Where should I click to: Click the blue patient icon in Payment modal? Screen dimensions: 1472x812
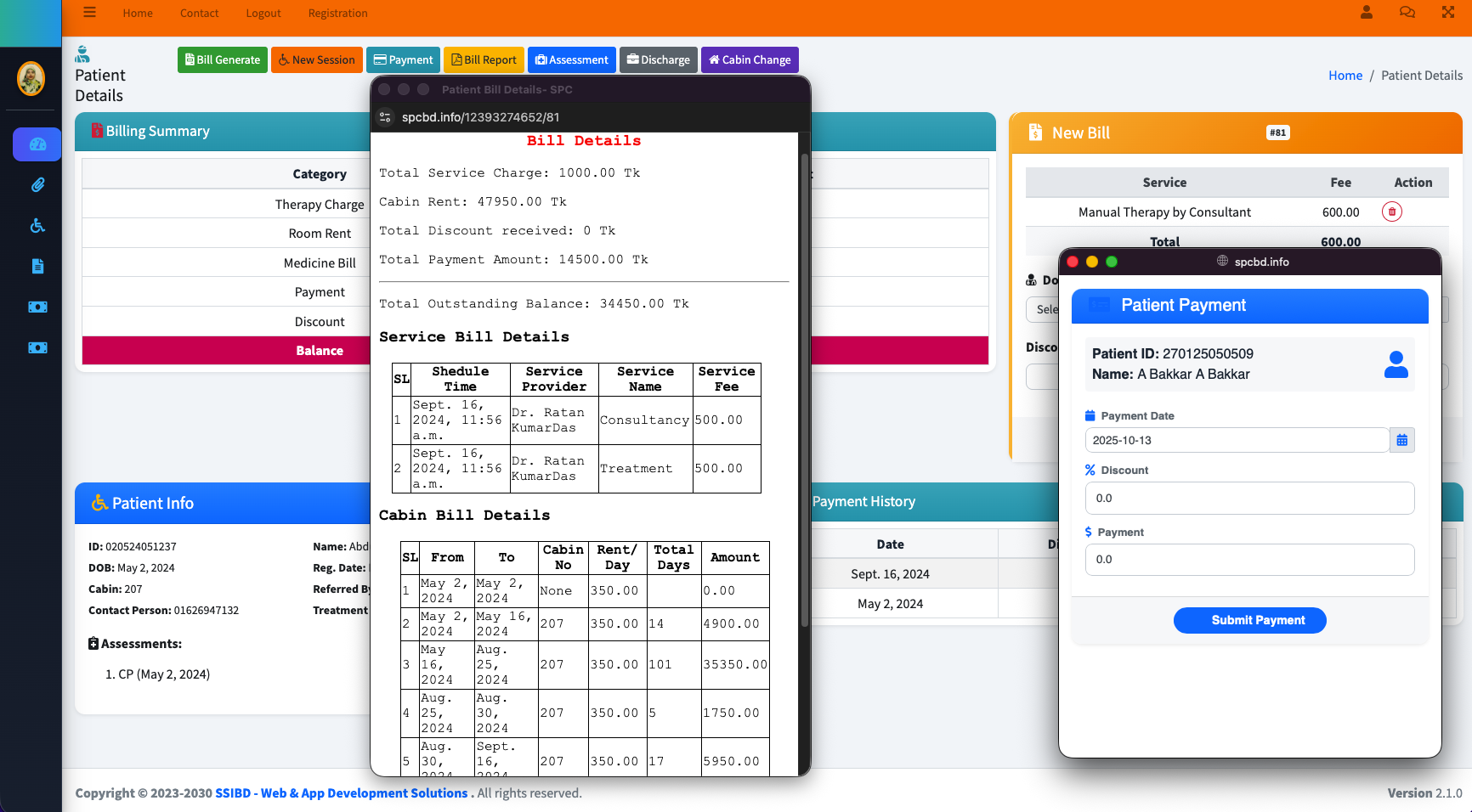coord(1396,364)
